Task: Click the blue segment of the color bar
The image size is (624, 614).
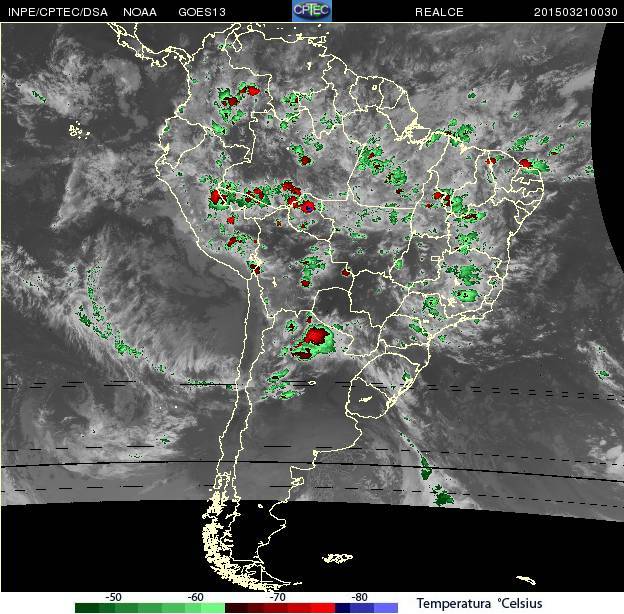Action: pos(366,608)
